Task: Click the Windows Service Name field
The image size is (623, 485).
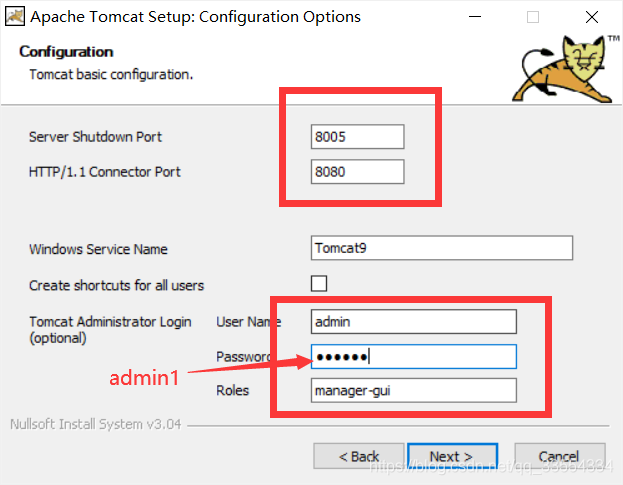Action: pos(442,248)
